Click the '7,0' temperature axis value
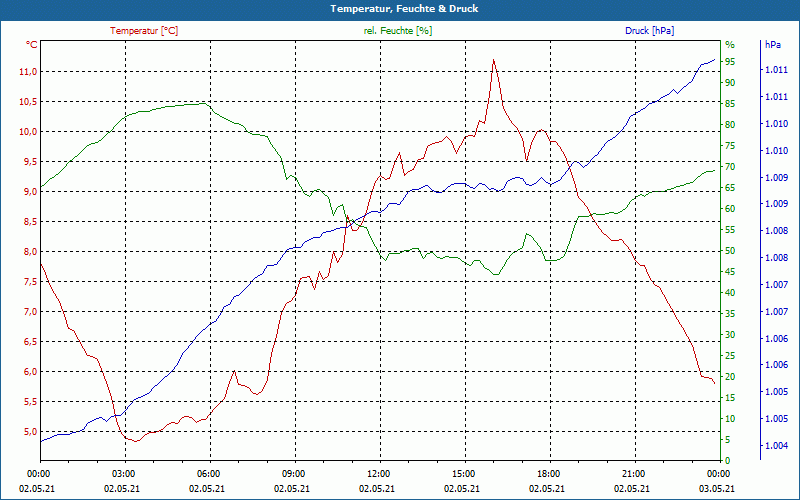The height and width of the screenshot is (500, 800). [x=30, y=312]
